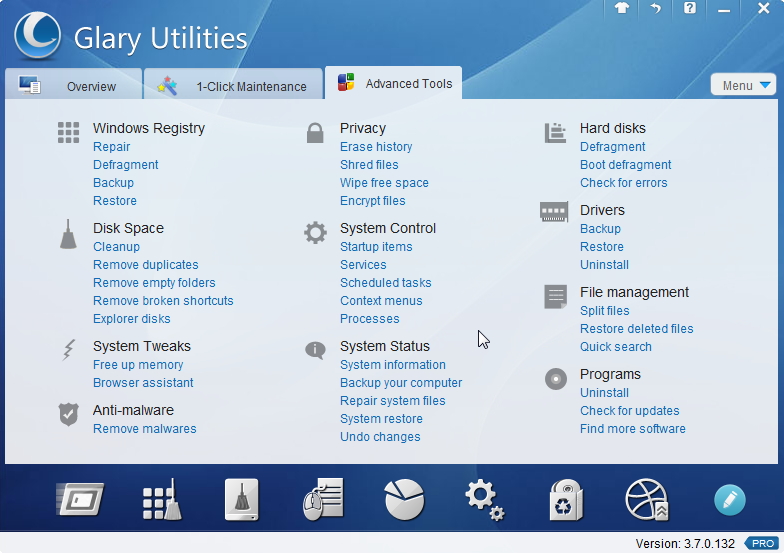Click the System Control gear icon
This screenshot has height=553, width=784.
pyautogui.click(x=316, y=232)
